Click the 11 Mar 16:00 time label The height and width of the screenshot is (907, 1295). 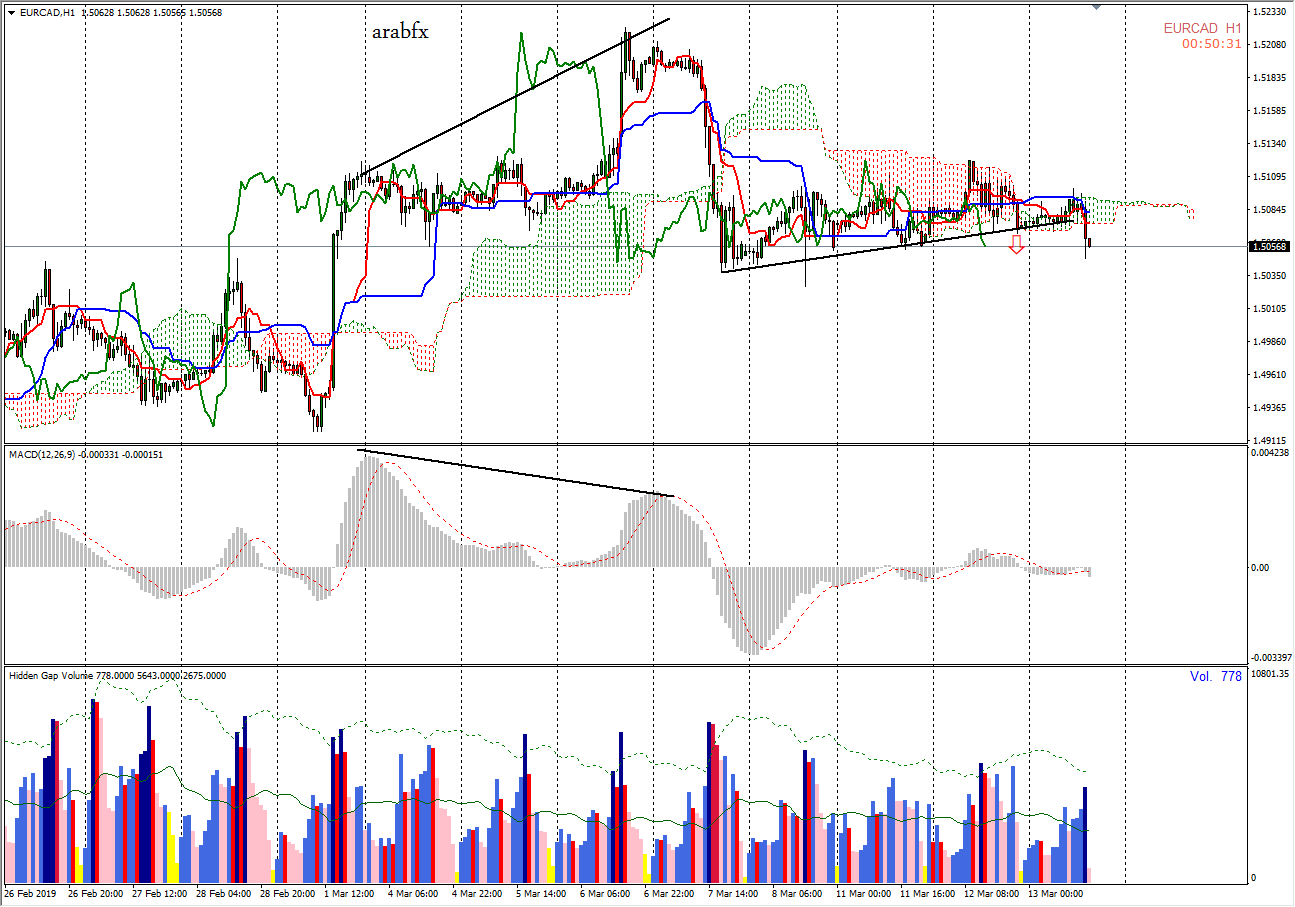click(x=927, y=893)
